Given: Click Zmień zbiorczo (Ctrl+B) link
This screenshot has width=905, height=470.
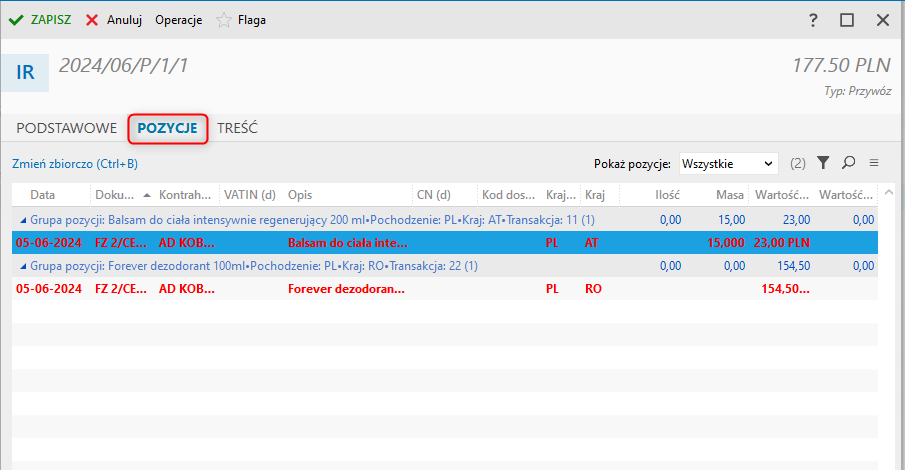Looking at the screenshot, I should (75, 164).
